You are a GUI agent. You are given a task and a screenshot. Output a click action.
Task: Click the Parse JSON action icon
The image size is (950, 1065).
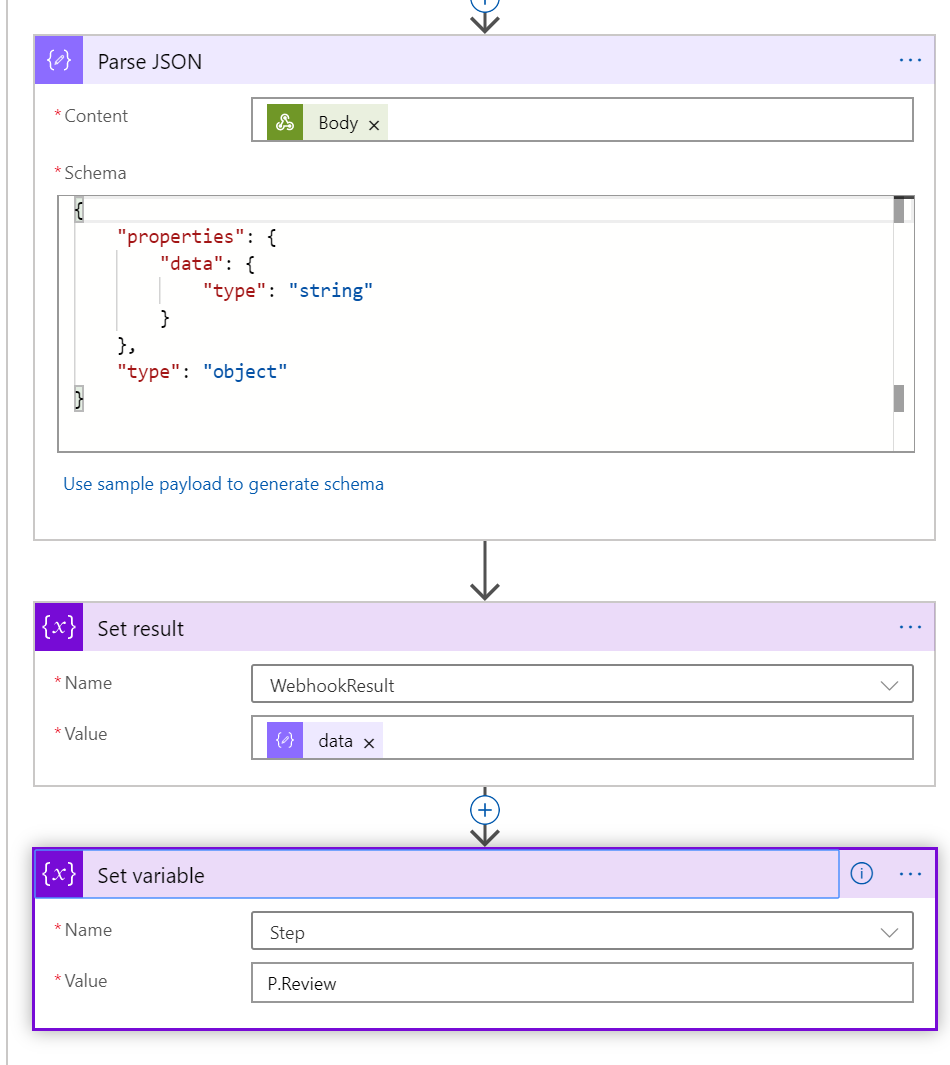tap(58, 60)
